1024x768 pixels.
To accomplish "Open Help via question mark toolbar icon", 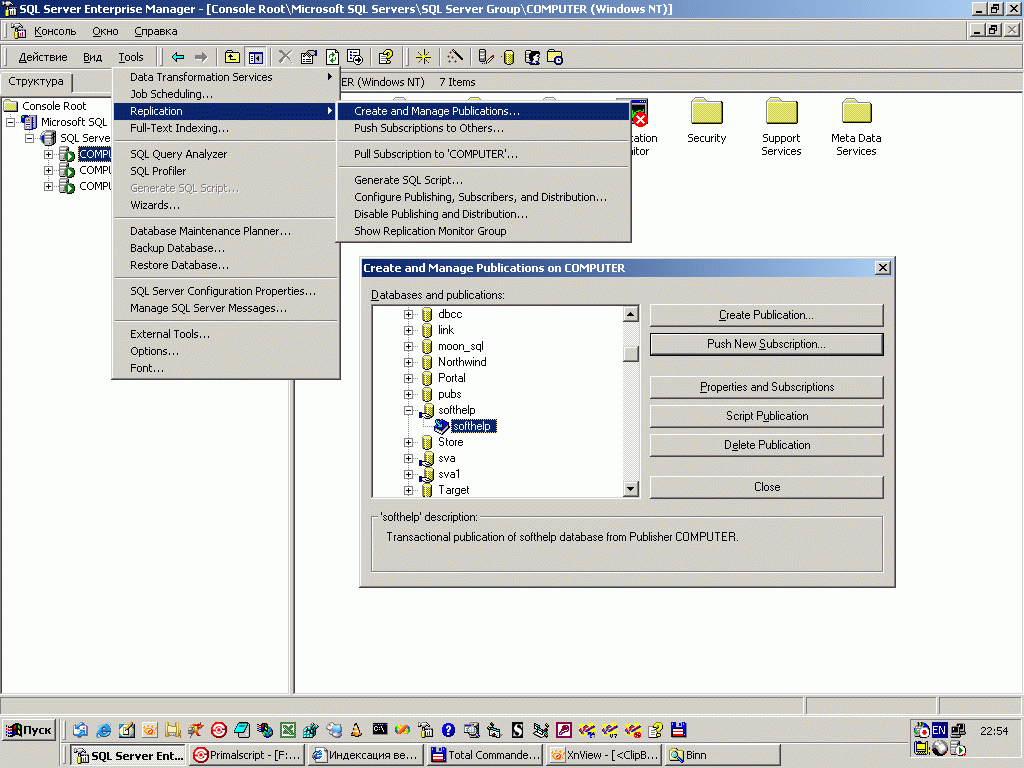I will (x=386, y=57).
